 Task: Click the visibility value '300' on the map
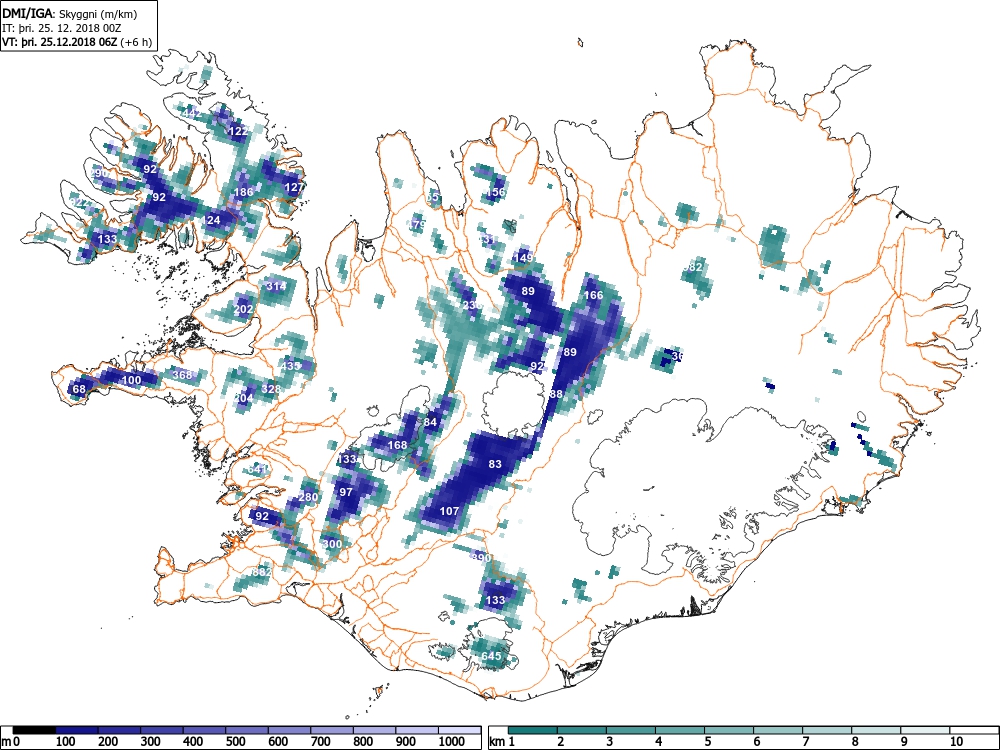[332, 544]
